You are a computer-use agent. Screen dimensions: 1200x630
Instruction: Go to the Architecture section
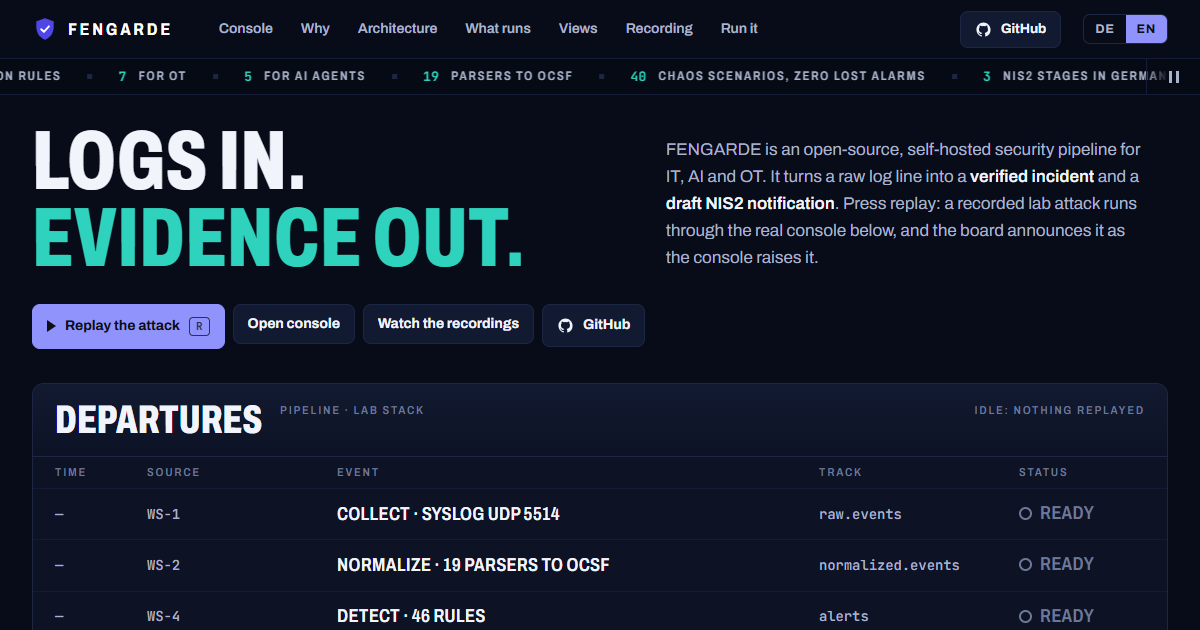click(x=397, y=29)
